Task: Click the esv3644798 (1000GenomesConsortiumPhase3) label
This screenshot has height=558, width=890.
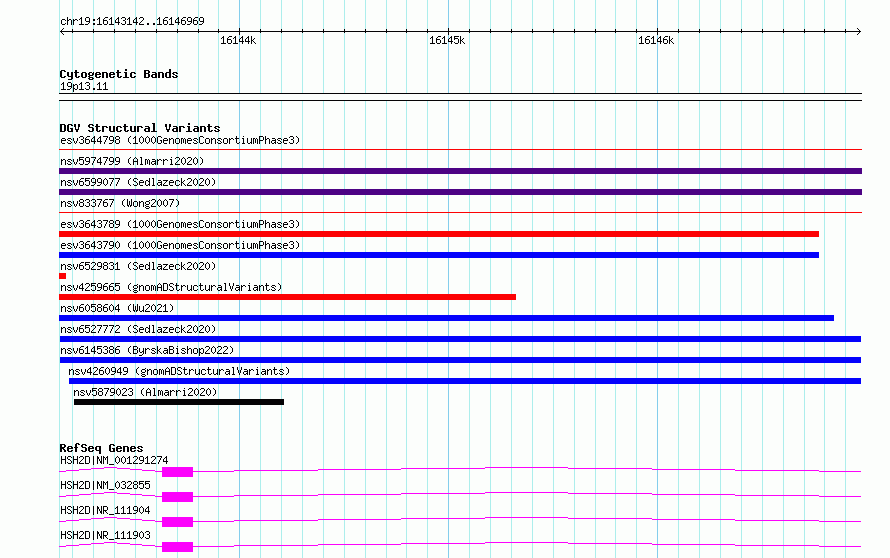Action: (x=180, y=140)
